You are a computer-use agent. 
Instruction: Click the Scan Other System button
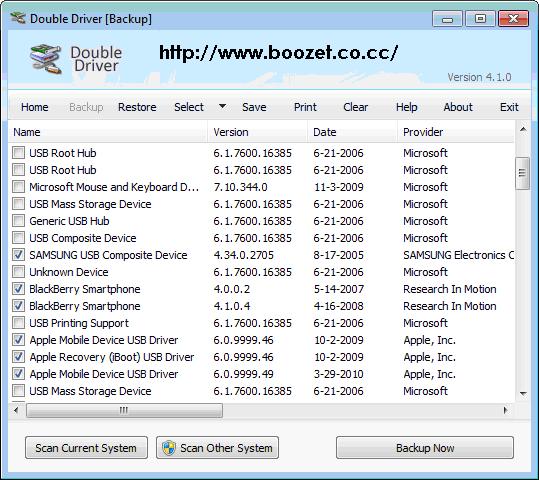[x=217, y=448]
